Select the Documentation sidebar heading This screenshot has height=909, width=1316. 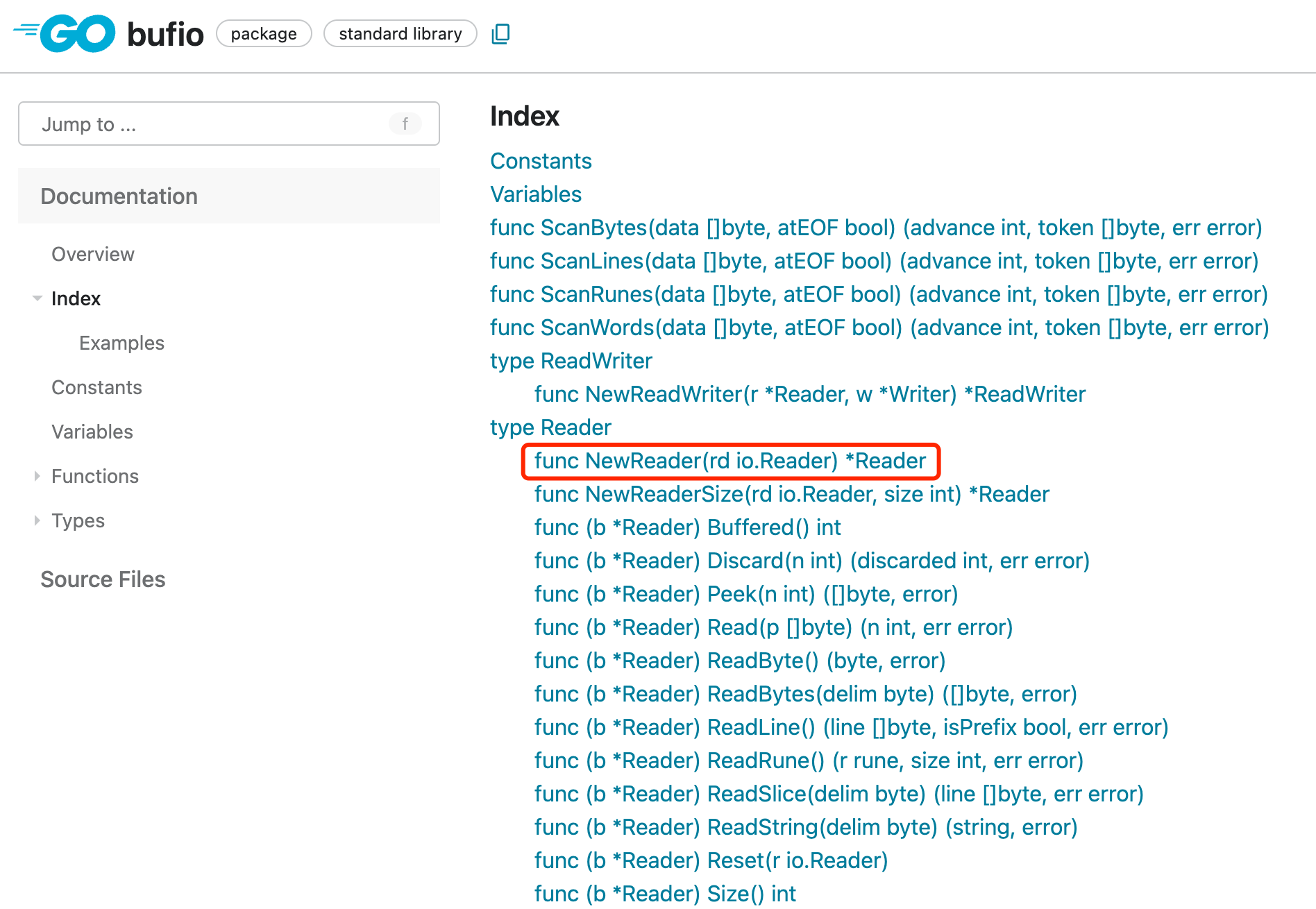coord(119,196)
